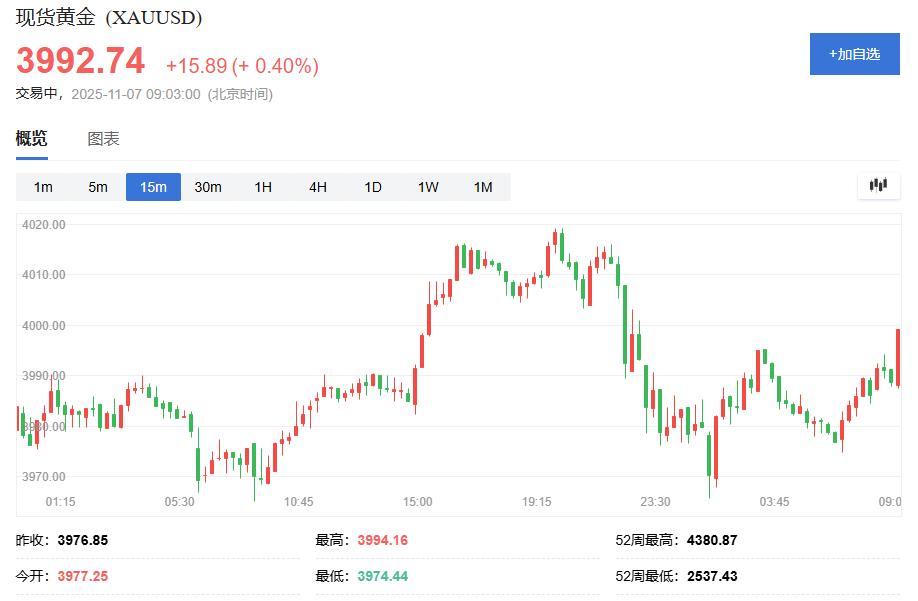918x601 pixels.
Task: Open the candlestick chart type selector icon
Action: 878,185
